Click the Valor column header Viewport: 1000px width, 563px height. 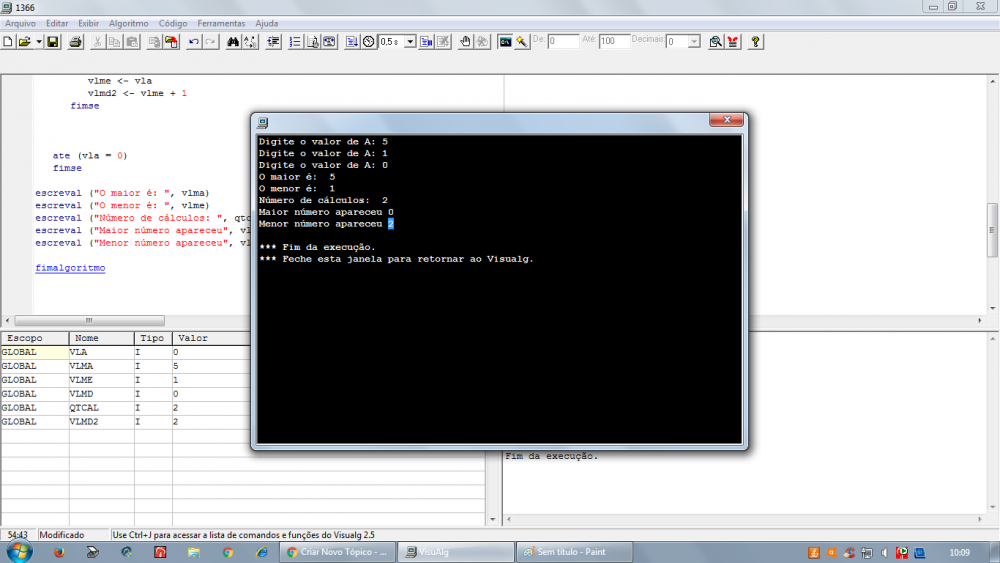click(x=192, y=338)
